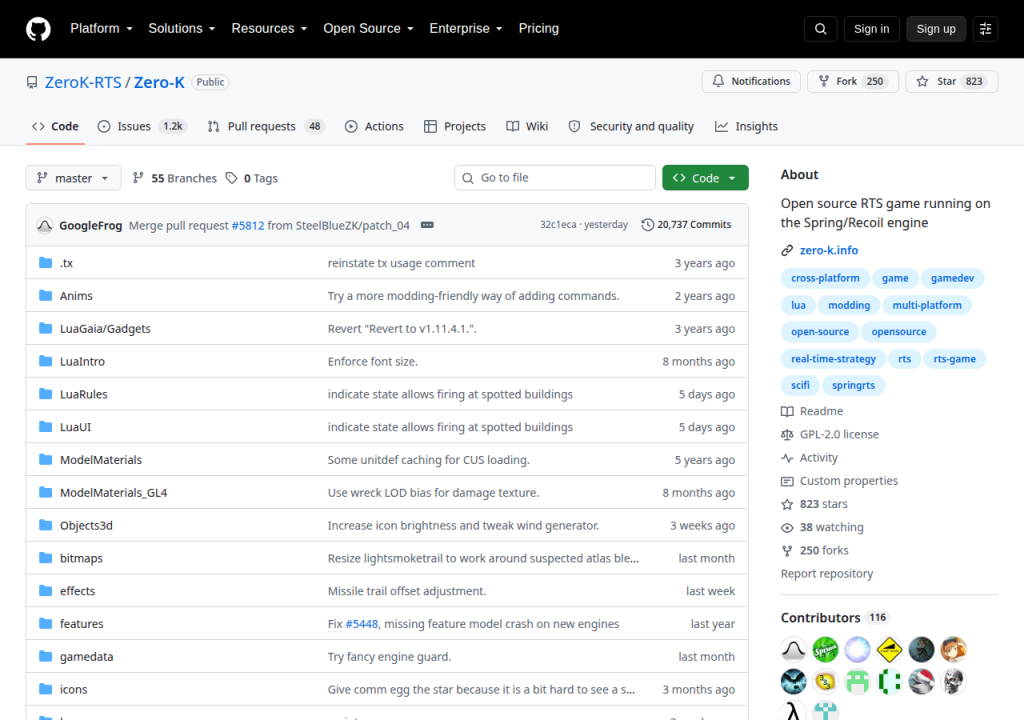Click the Go to file search field
Viewport: 1024px width, 720px height.
pyautogui.click(x=555, y=178)
